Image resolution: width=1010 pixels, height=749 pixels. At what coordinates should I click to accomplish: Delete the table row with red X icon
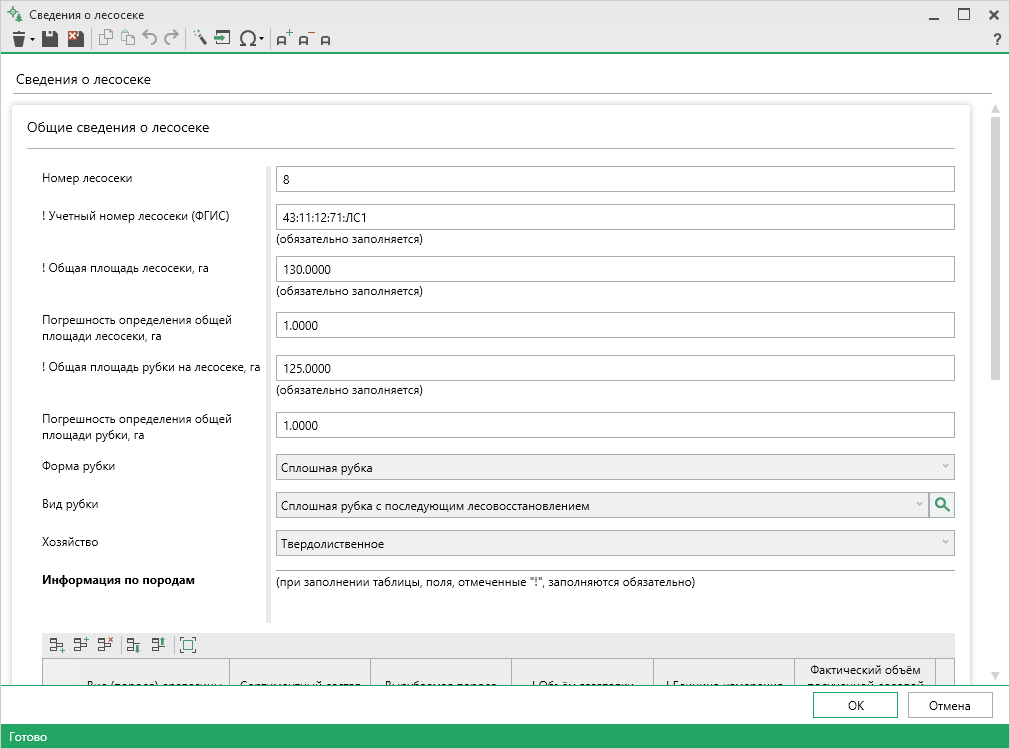click(105, 644)
